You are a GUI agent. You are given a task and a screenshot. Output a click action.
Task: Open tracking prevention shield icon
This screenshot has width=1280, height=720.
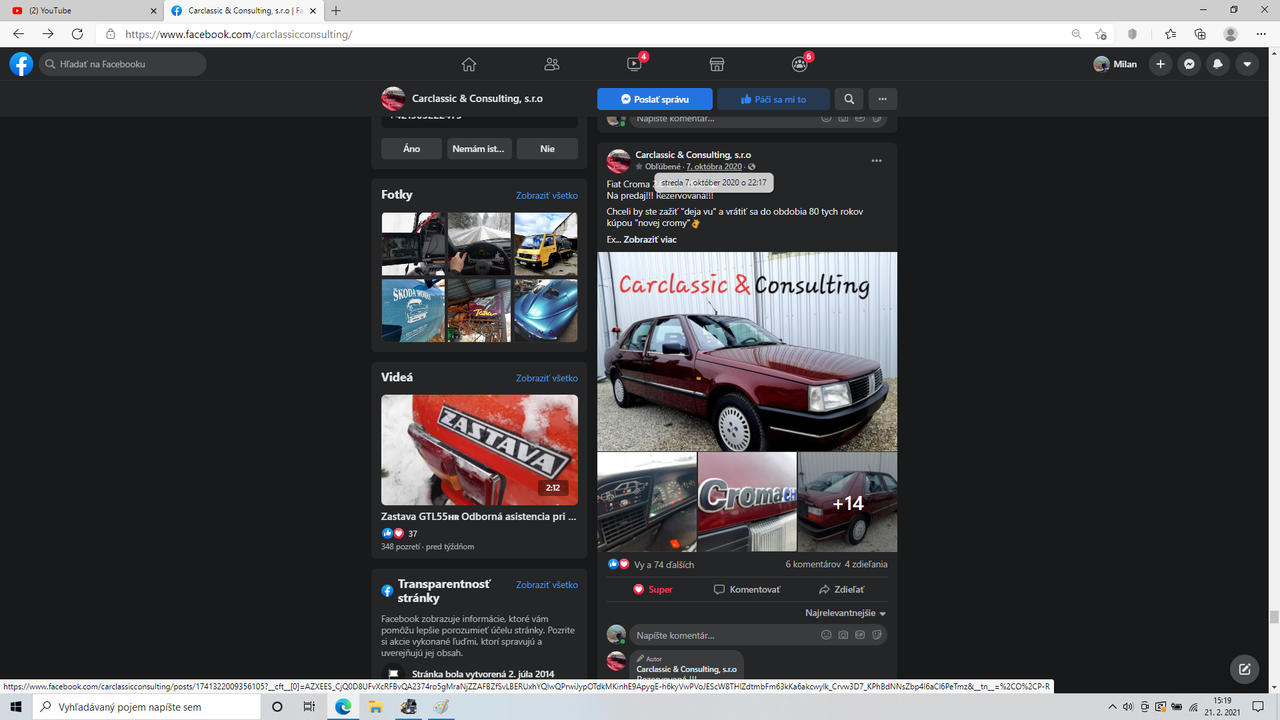[x=1133, y=34]
